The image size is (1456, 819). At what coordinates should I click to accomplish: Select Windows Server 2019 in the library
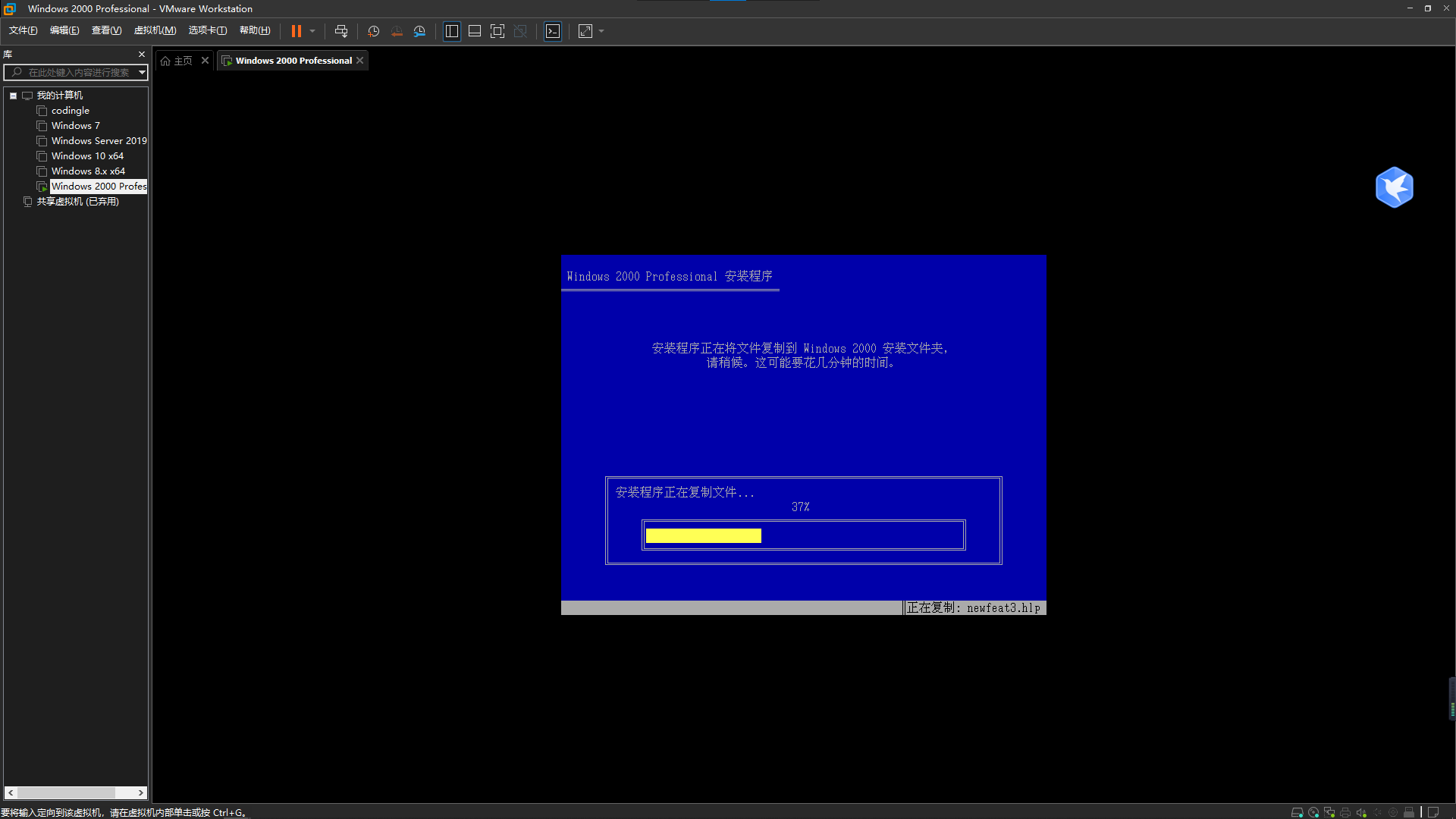99,141
